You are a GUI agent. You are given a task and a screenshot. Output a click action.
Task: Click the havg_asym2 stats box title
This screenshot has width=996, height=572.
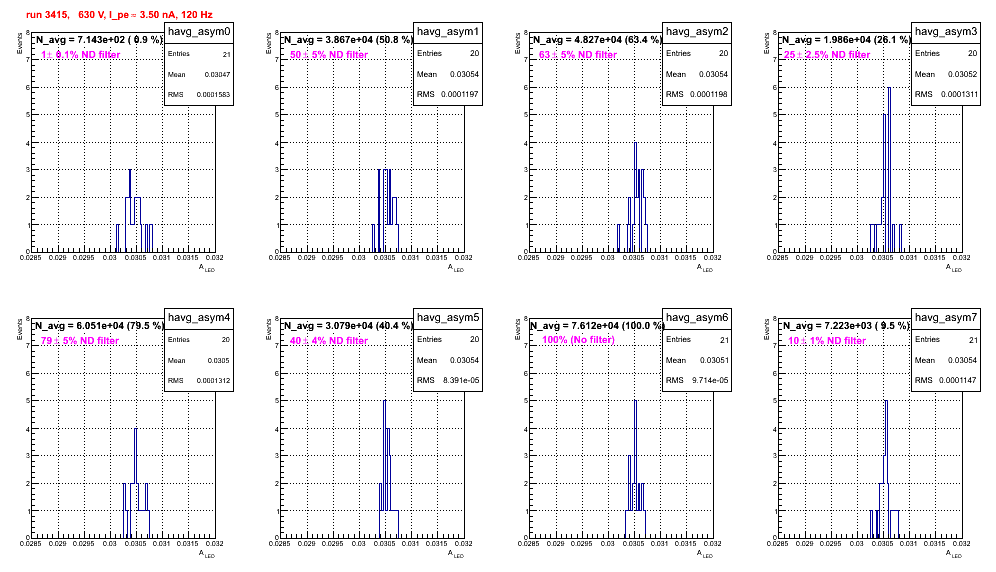coord(697,32)
